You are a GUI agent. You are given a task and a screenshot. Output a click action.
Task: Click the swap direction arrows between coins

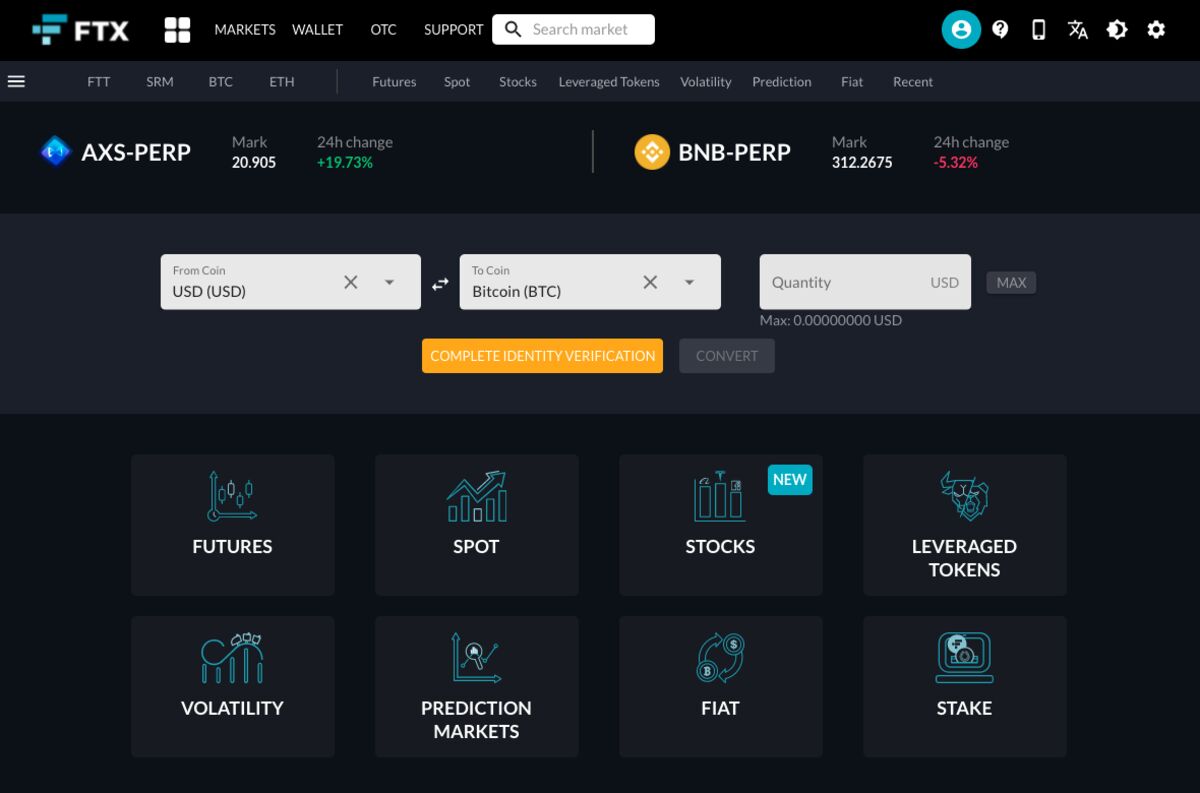(x=438, y=282)
